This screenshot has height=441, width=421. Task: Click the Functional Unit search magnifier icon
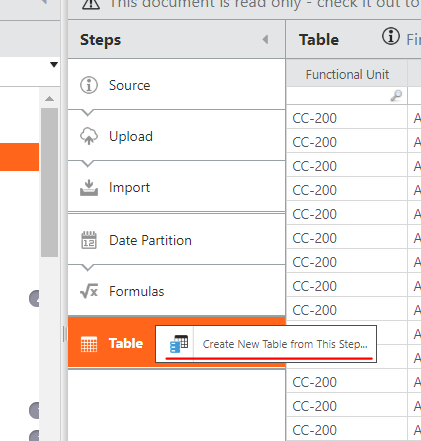click(x=396, y=96)
